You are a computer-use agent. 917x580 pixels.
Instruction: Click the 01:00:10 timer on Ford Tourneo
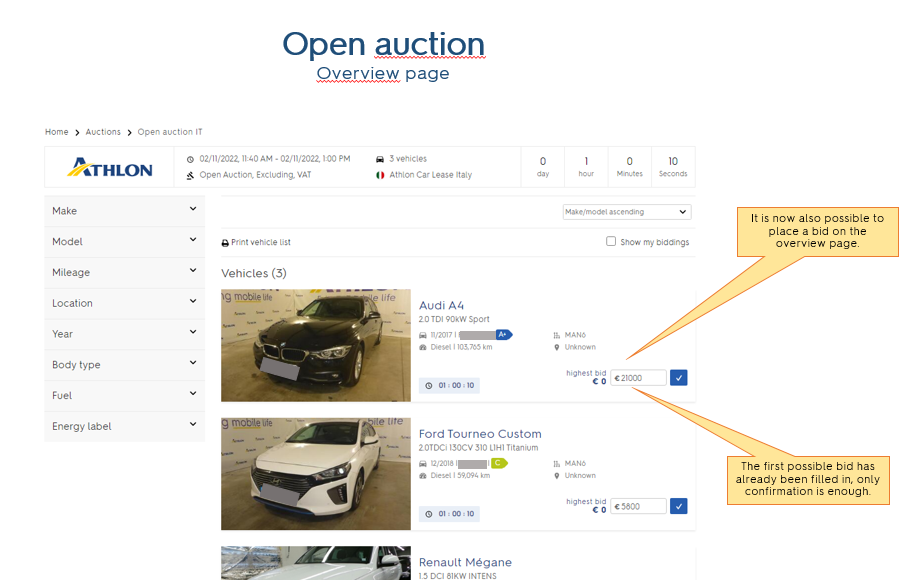coord(449,515)
